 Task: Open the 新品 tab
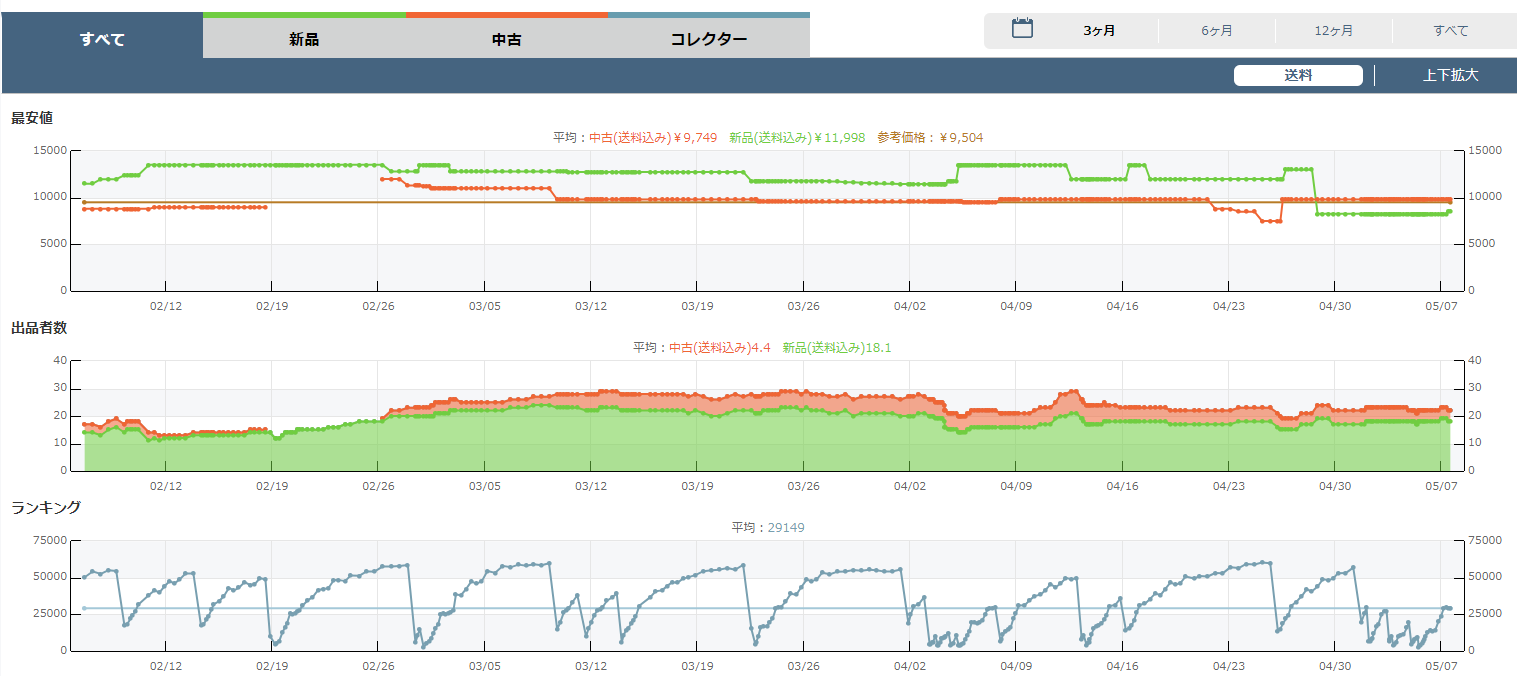click(x=304, y=40)
